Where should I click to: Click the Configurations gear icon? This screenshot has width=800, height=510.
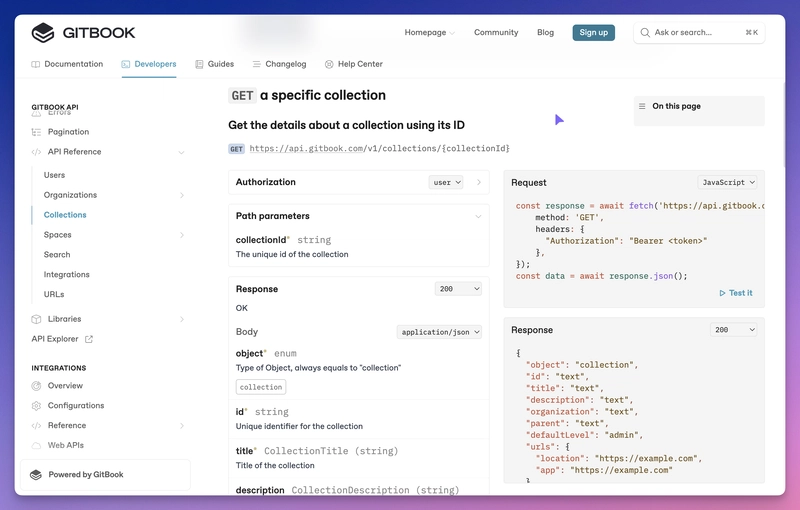[x=36, y=406]
